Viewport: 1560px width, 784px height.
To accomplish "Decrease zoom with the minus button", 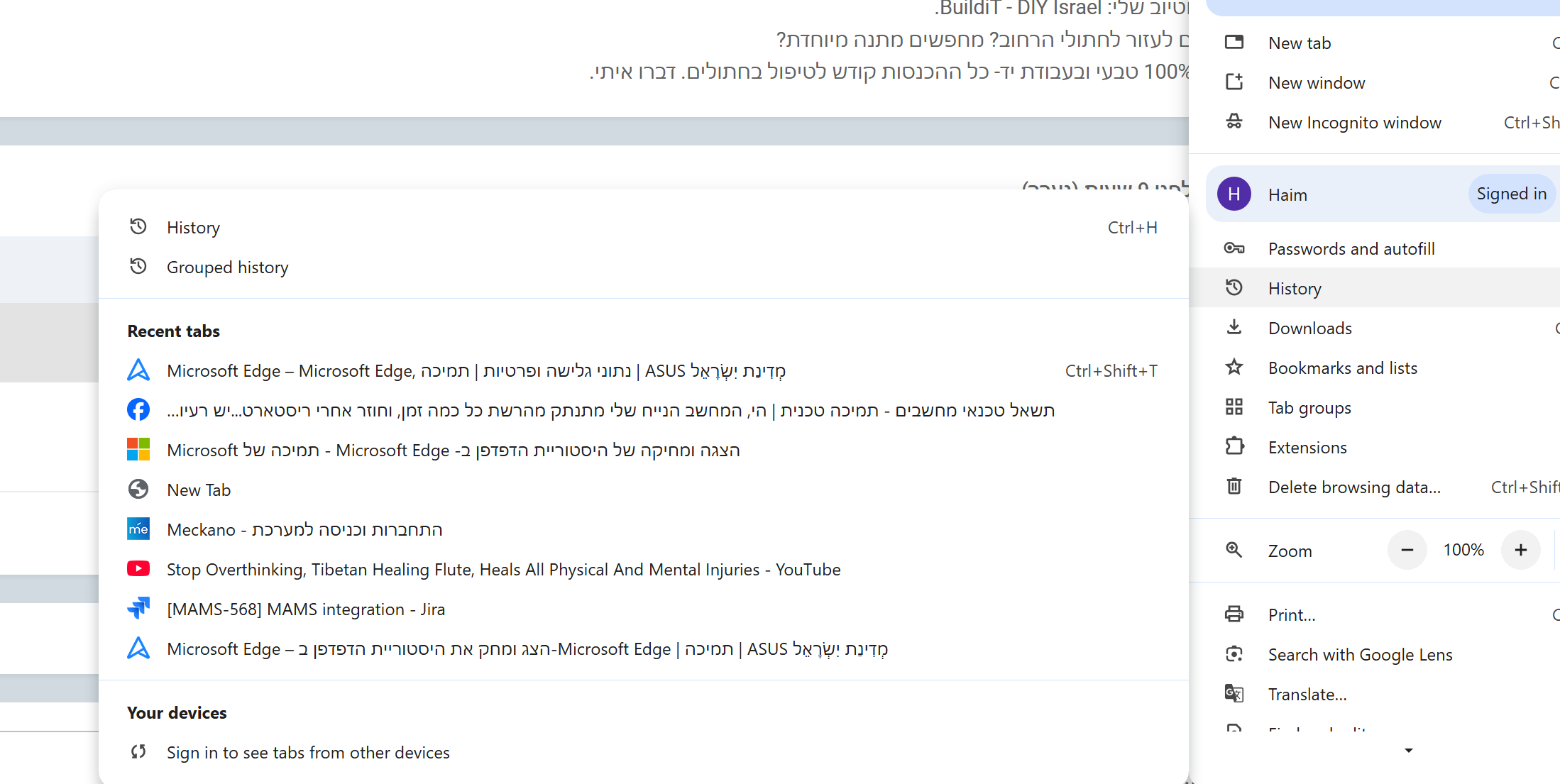I will pyautogui.click(x=1407, y=550).
